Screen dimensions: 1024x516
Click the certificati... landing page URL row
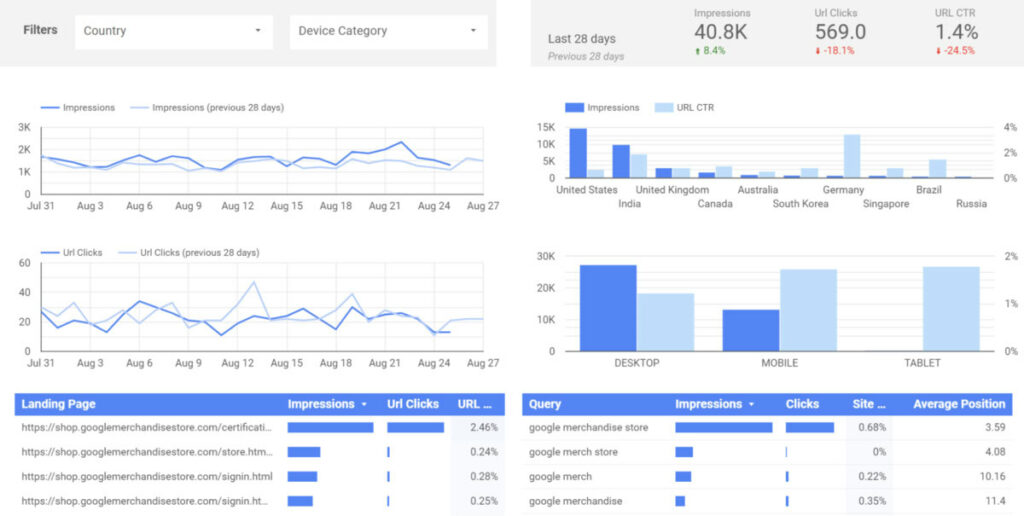tap(146, 427)
